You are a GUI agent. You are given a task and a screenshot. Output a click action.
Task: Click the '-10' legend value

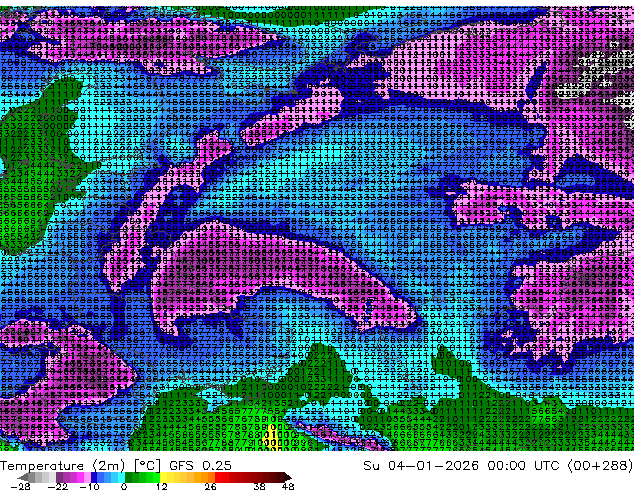(x=90, y=486)
